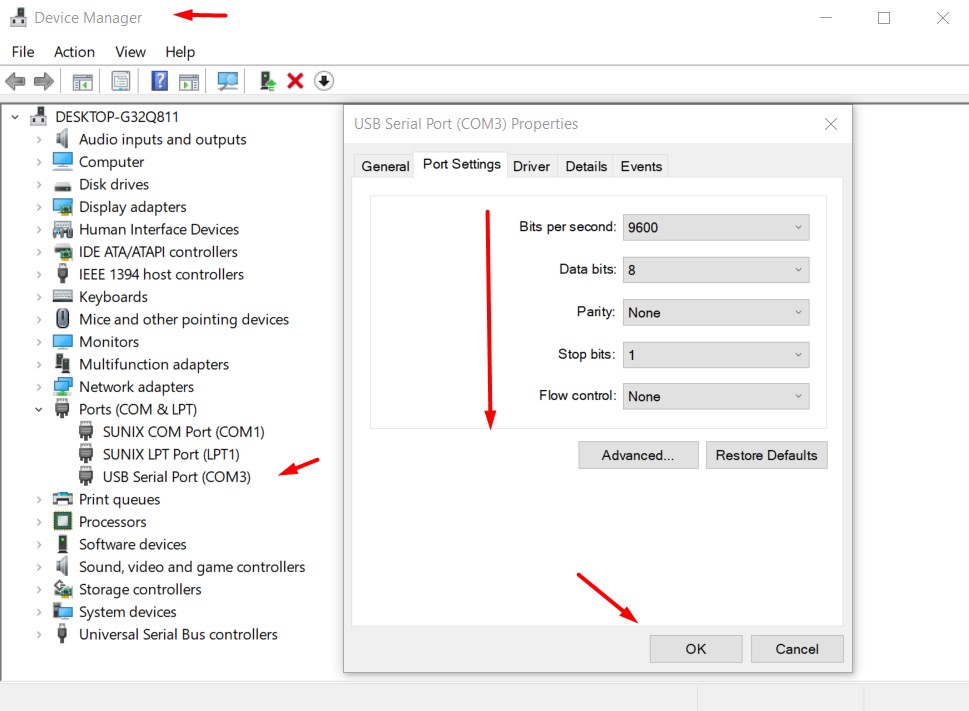Click the Keyboards icon
The height and width of the screenshot is (711, 969).
coord(62,296)
